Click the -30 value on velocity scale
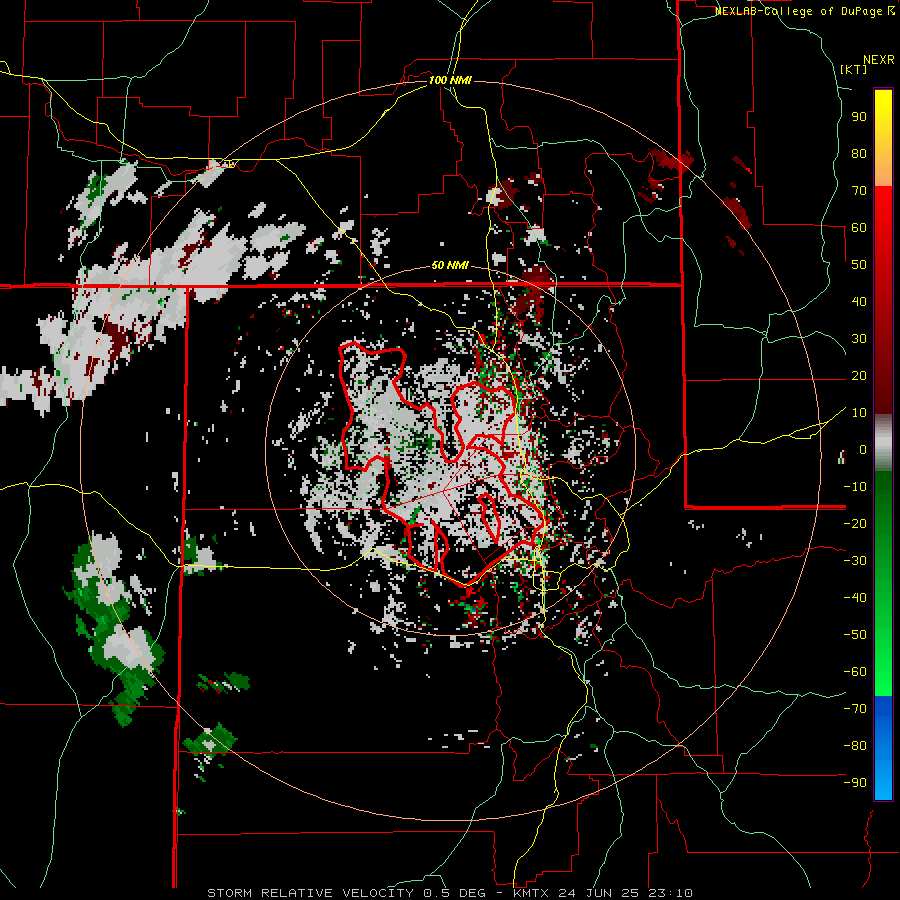 point(855,561)
